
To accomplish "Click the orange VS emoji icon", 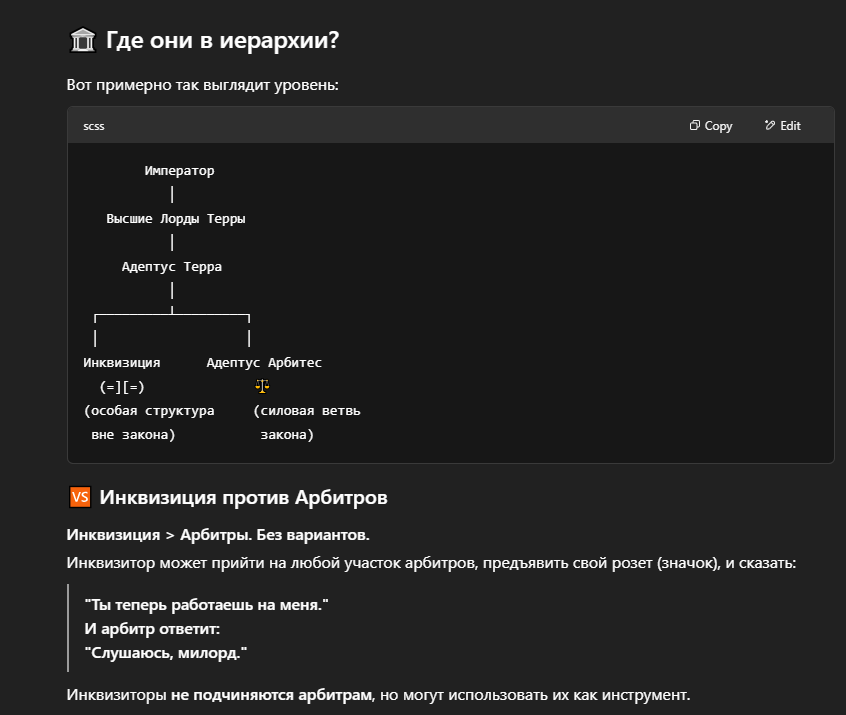I will [80, 497].
